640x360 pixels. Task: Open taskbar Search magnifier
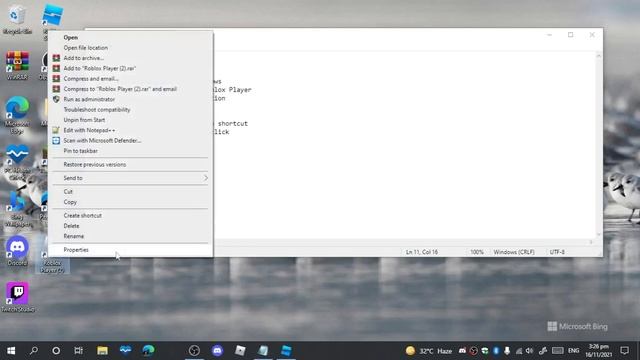click(34, 351)
